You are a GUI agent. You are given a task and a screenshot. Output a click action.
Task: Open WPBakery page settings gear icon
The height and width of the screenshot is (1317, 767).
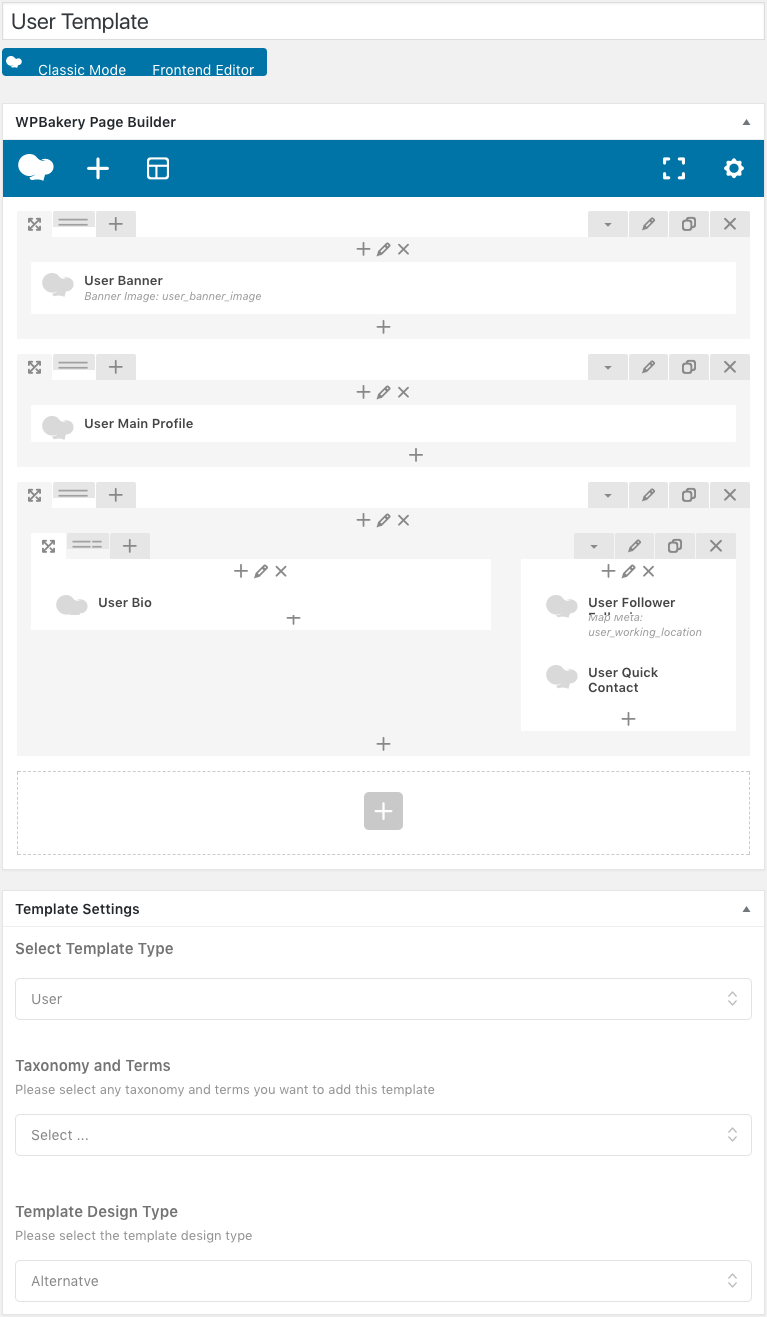[x=734, y=169]
